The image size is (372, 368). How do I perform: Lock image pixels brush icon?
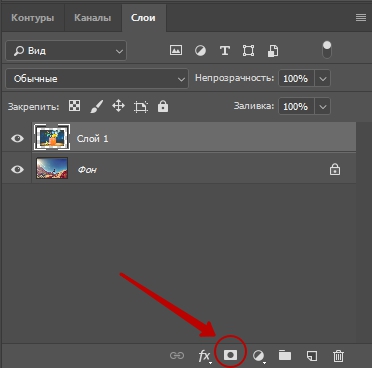pyautogui.click(x=96, y=107)
